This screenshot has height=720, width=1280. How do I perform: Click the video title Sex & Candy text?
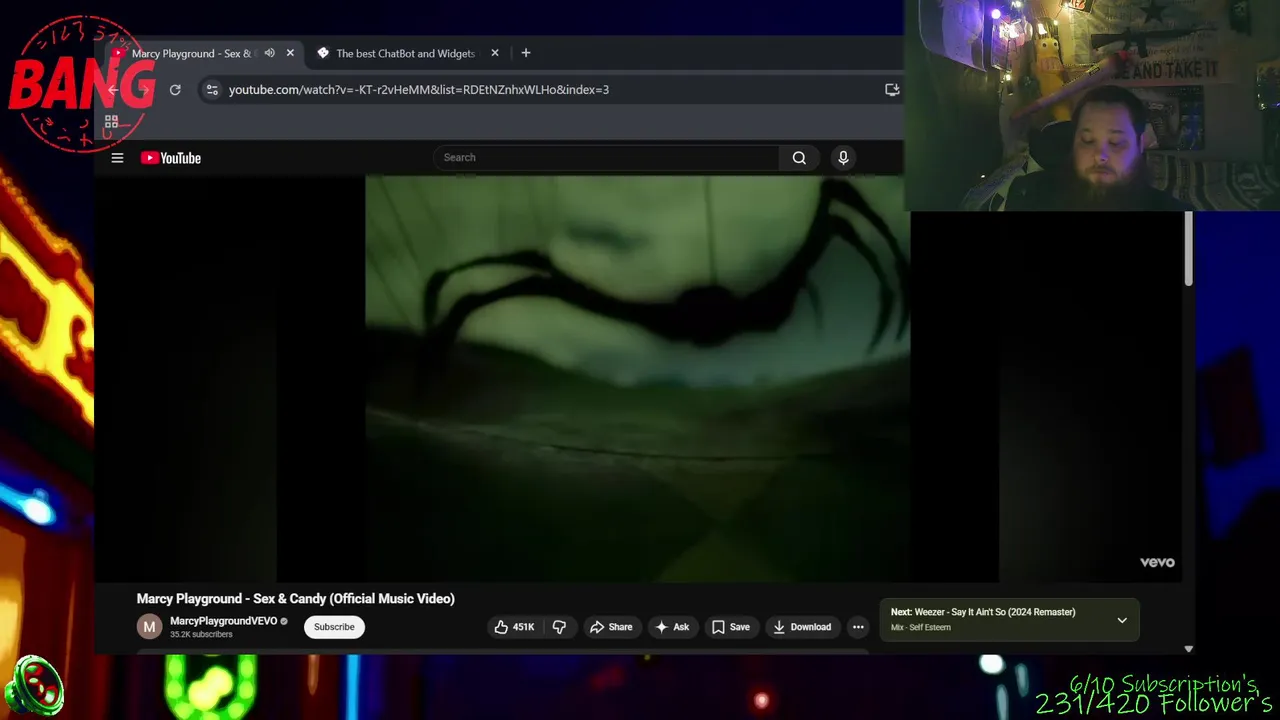(x=295, y=599)
